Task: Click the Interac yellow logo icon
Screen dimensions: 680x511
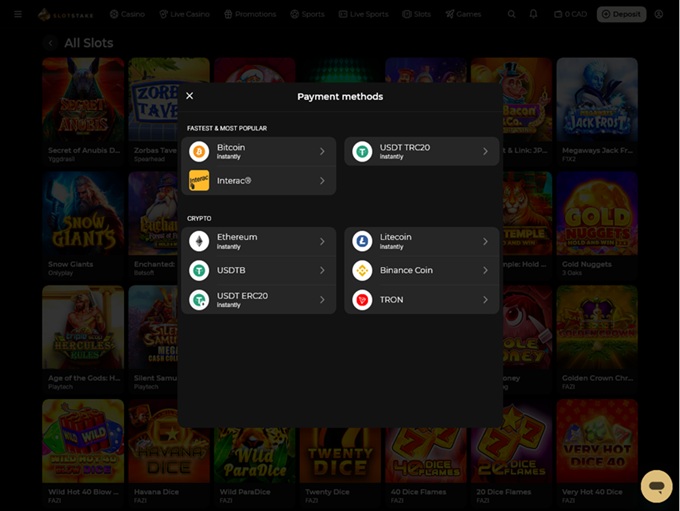Action: click(199, 180)
